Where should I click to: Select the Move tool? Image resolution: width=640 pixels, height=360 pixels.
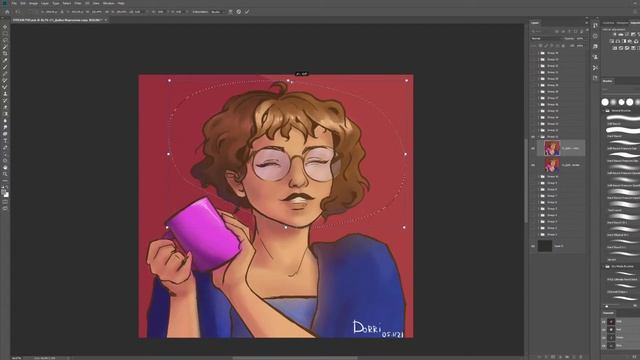(x=5, y=27)
